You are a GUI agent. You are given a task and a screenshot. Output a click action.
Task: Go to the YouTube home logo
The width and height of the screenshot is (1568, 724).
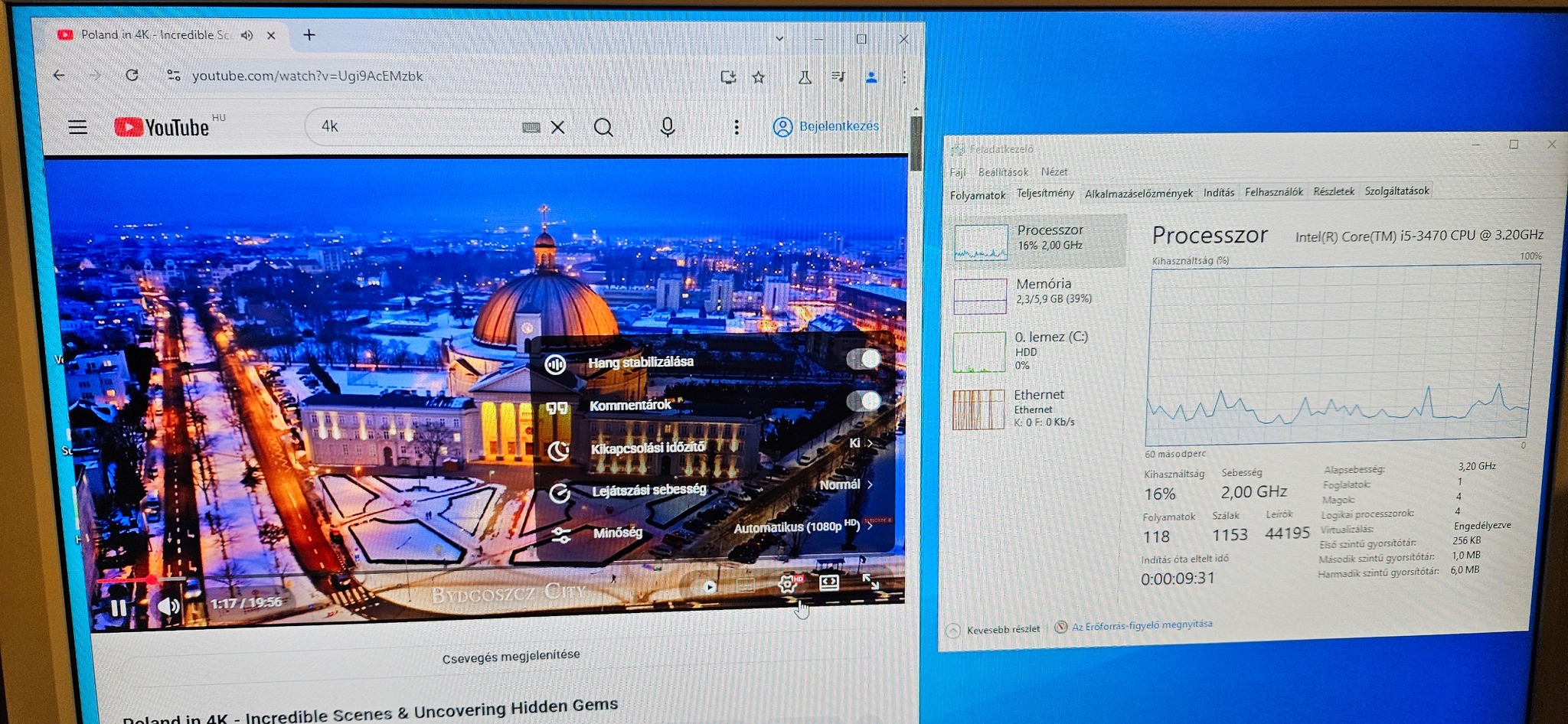pyautogui.click(x=162, y=127)
